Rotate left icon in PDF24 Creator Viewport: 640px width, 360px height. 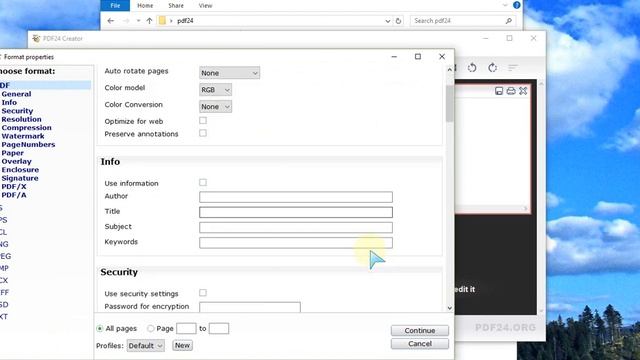pos(472,68)
